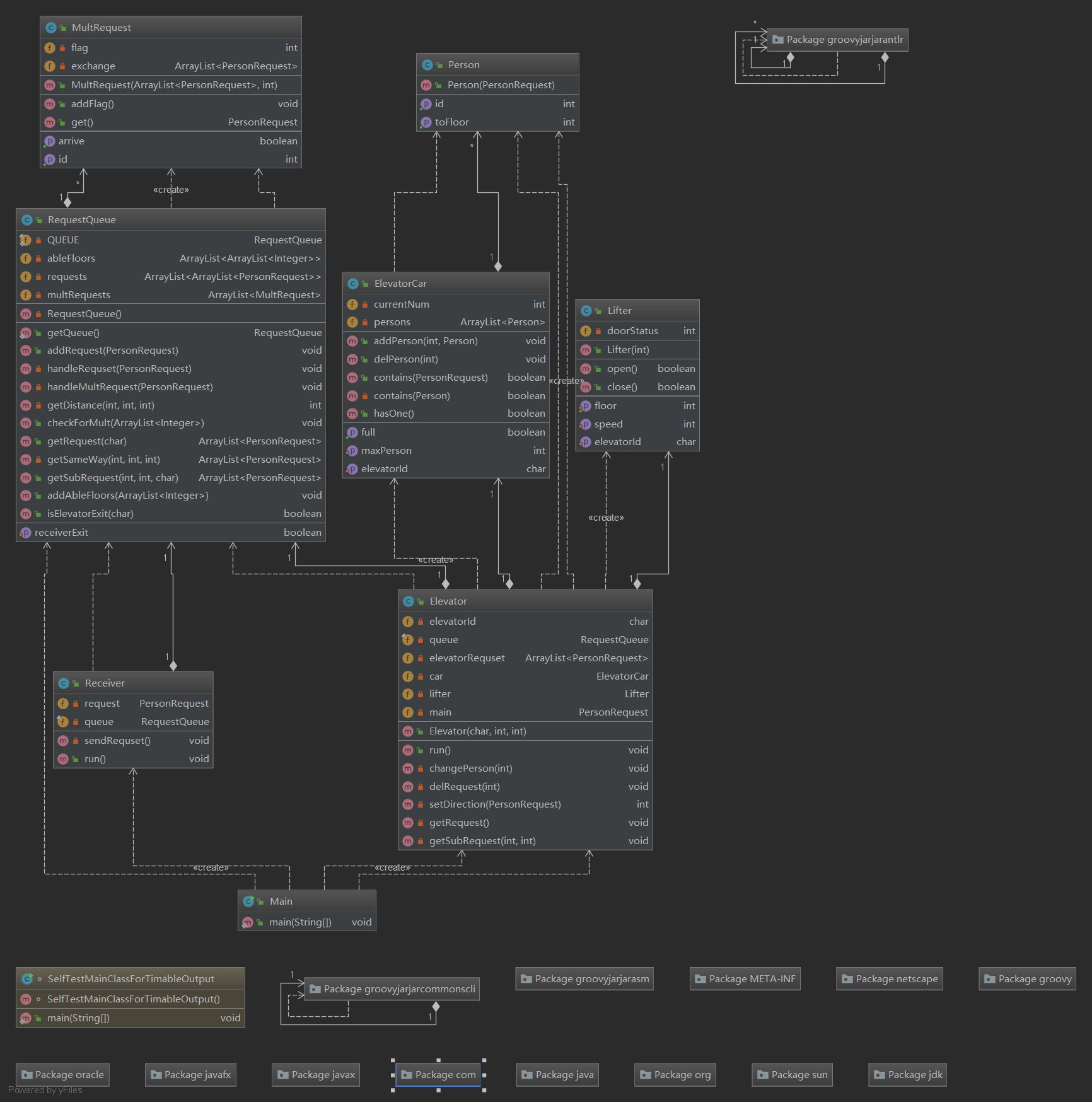The width and height of the screenshot is (1092, 1102).
Task: Select the Package sun node
Action: tap(793, 1075)
